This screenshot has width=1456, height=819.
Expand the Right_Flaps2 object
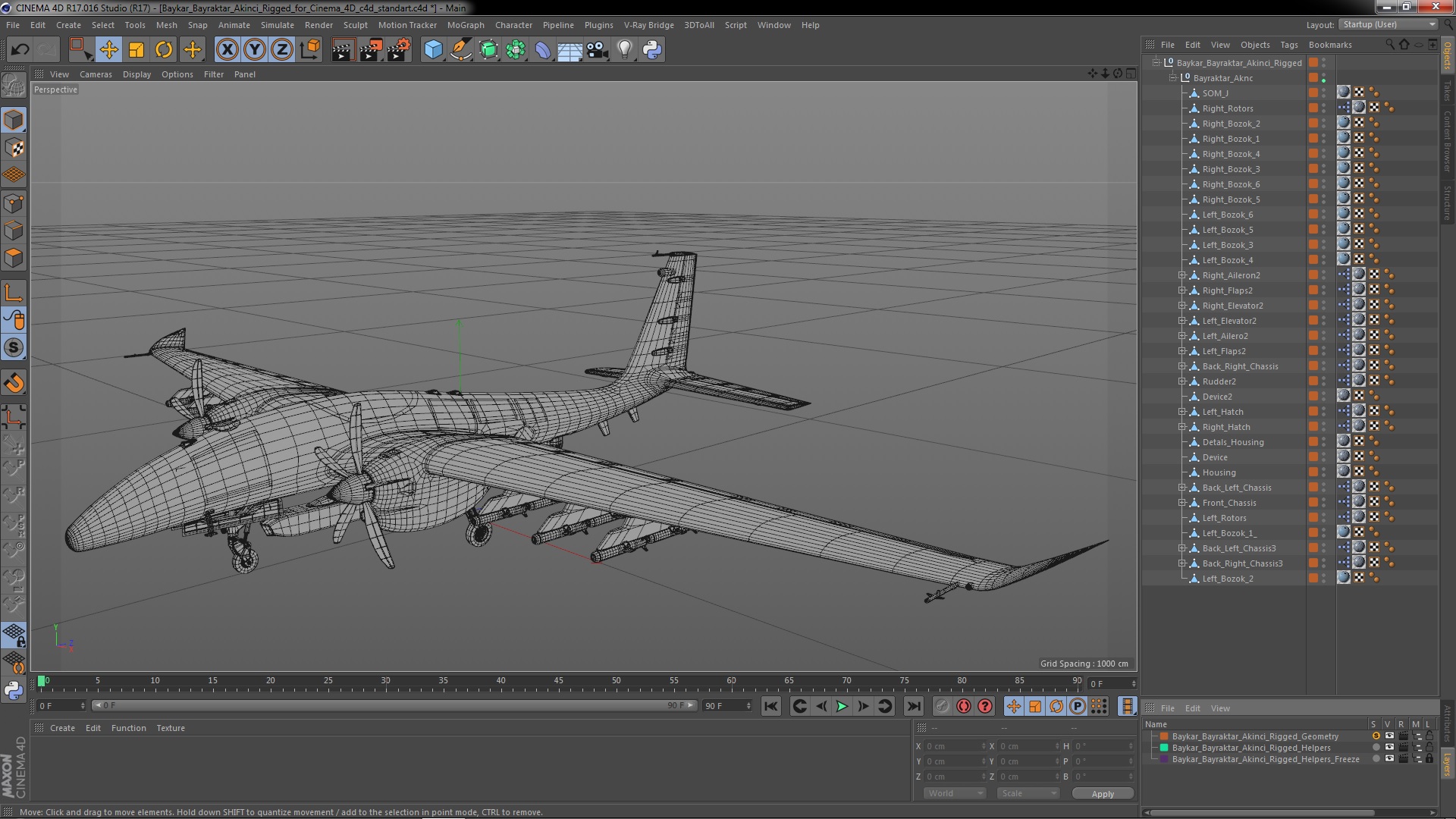1181,290
